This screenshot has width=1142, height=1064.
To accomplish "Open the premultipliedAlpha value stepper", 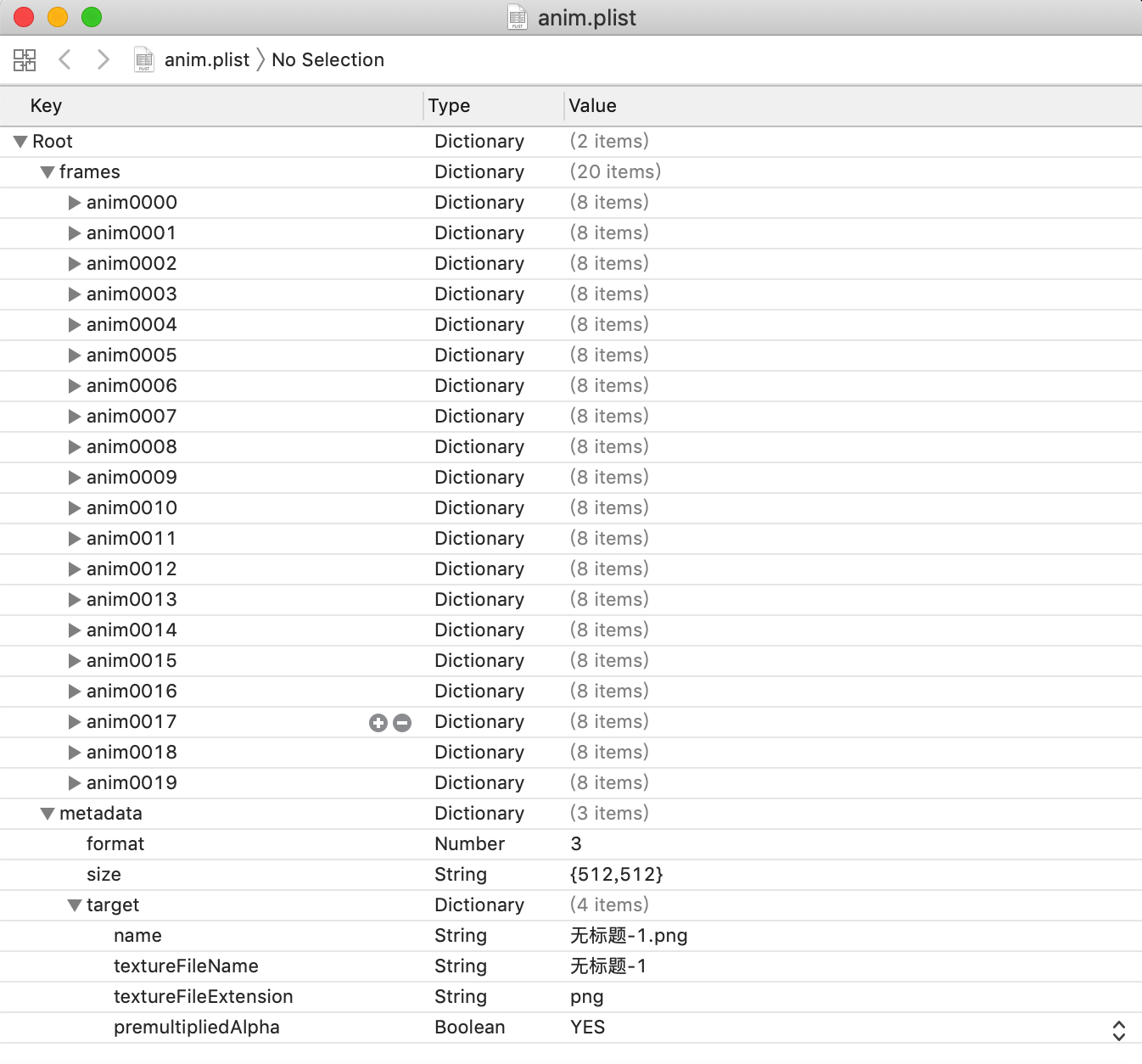I will click(1119, 1030).
